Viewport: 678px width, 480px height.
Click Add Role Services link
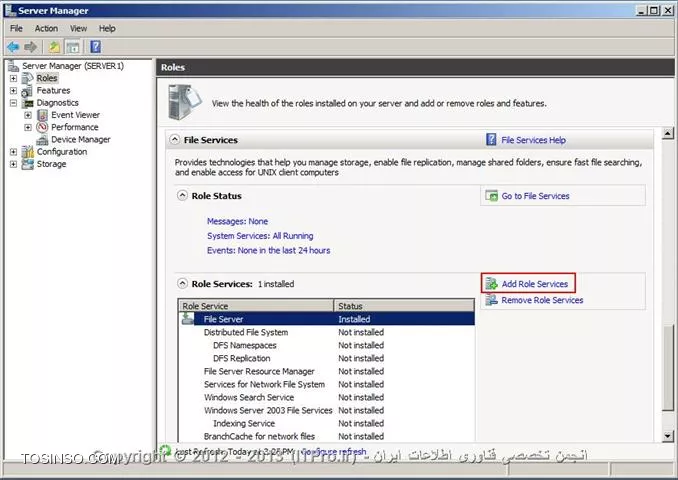[534, 284]
